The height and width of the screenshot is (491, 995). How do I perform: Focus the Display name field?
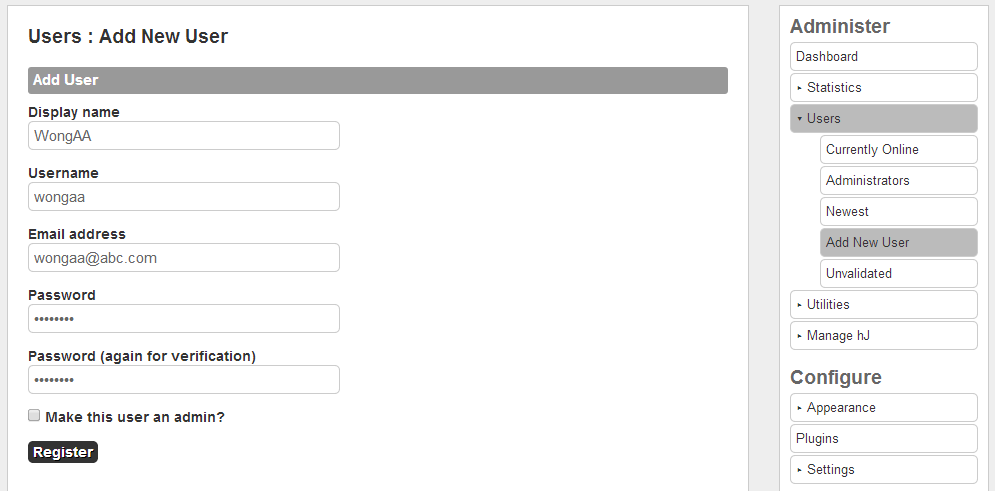pyautogui.click(x=184, y=136)
